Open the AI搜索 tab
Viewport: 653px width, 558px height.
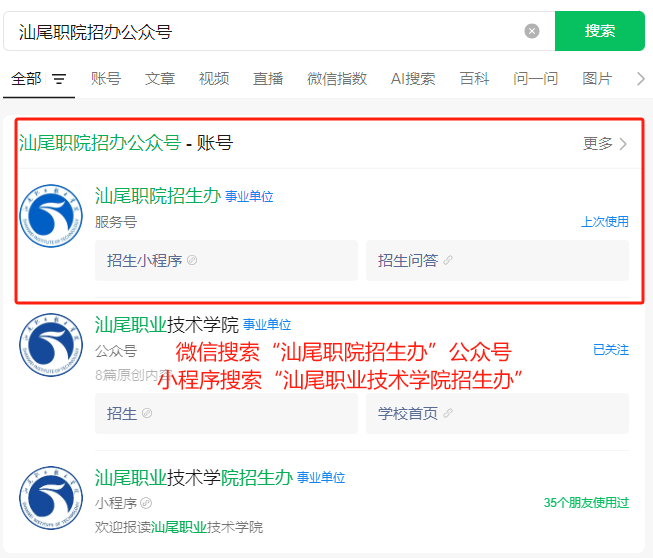[413, 79]
